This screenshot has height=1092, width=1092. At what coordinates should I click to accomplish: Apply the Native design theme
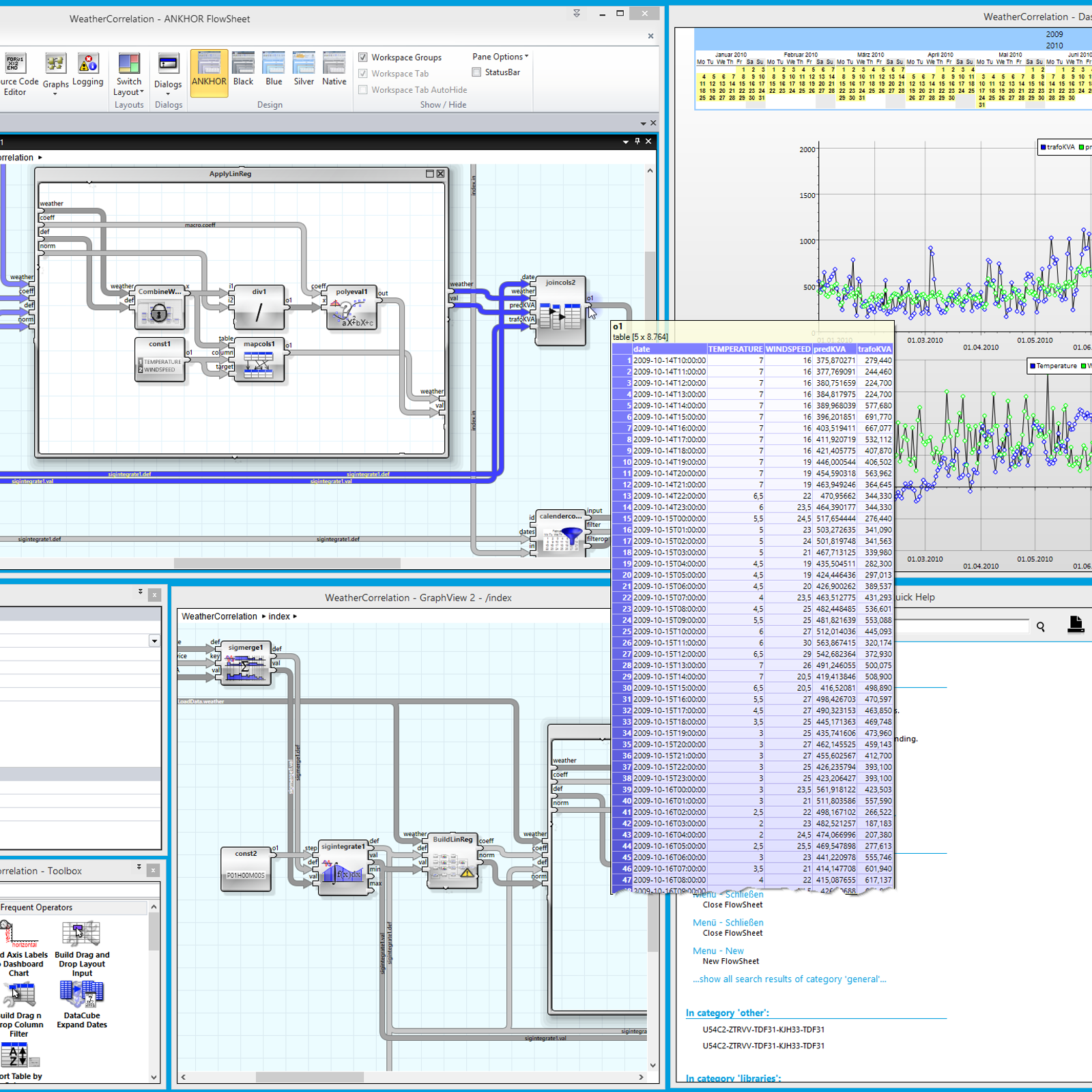pos(334,70)
